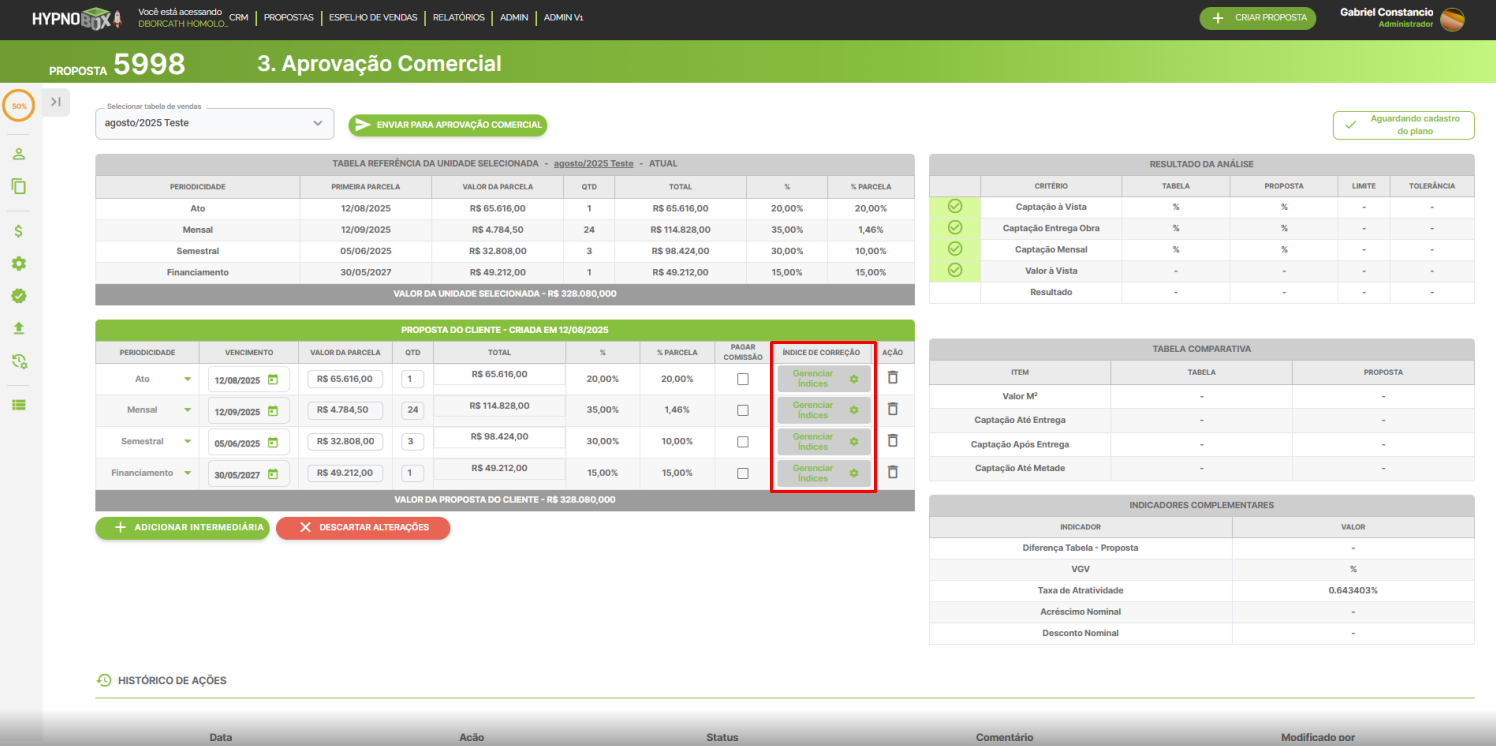Open the Relatórios menu
Image resolution: width=1496 pixels, height=746 pixels.
click(x=459, y=18)
